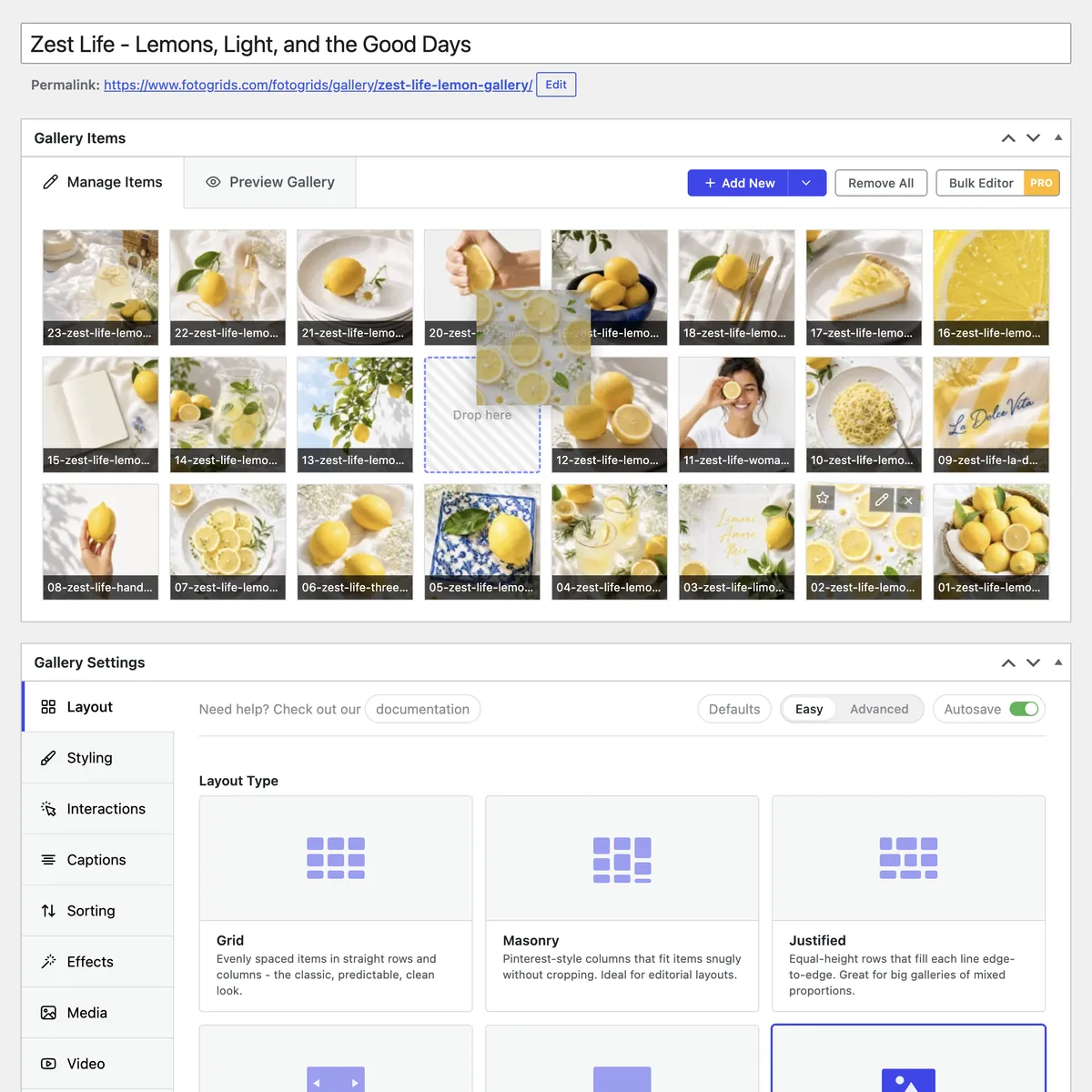Click the Justified layout icon

pyautogui.click(x=908, y=858)
